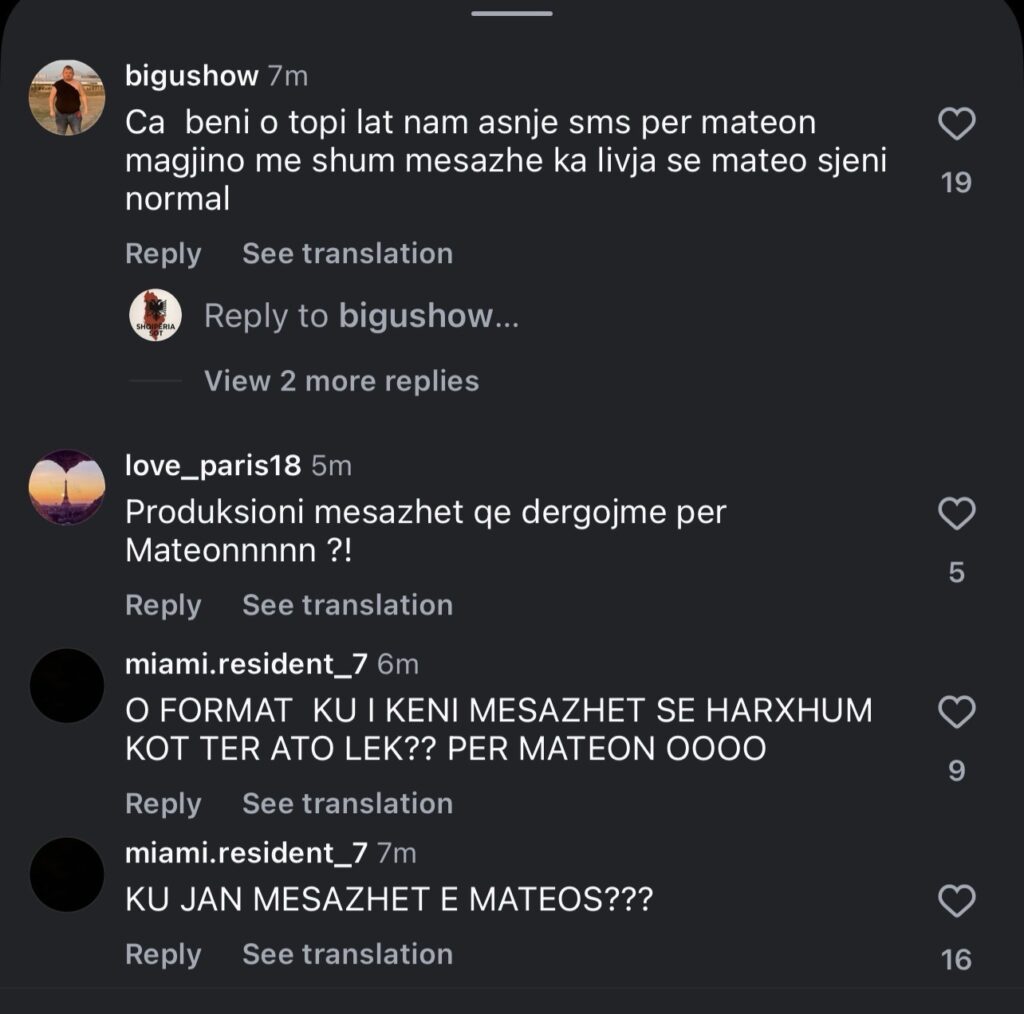The height and width of the screenshot is (1014, 1024).
Task: View the 19 likes count on bigushow's comment
Action: coord(956,183)
